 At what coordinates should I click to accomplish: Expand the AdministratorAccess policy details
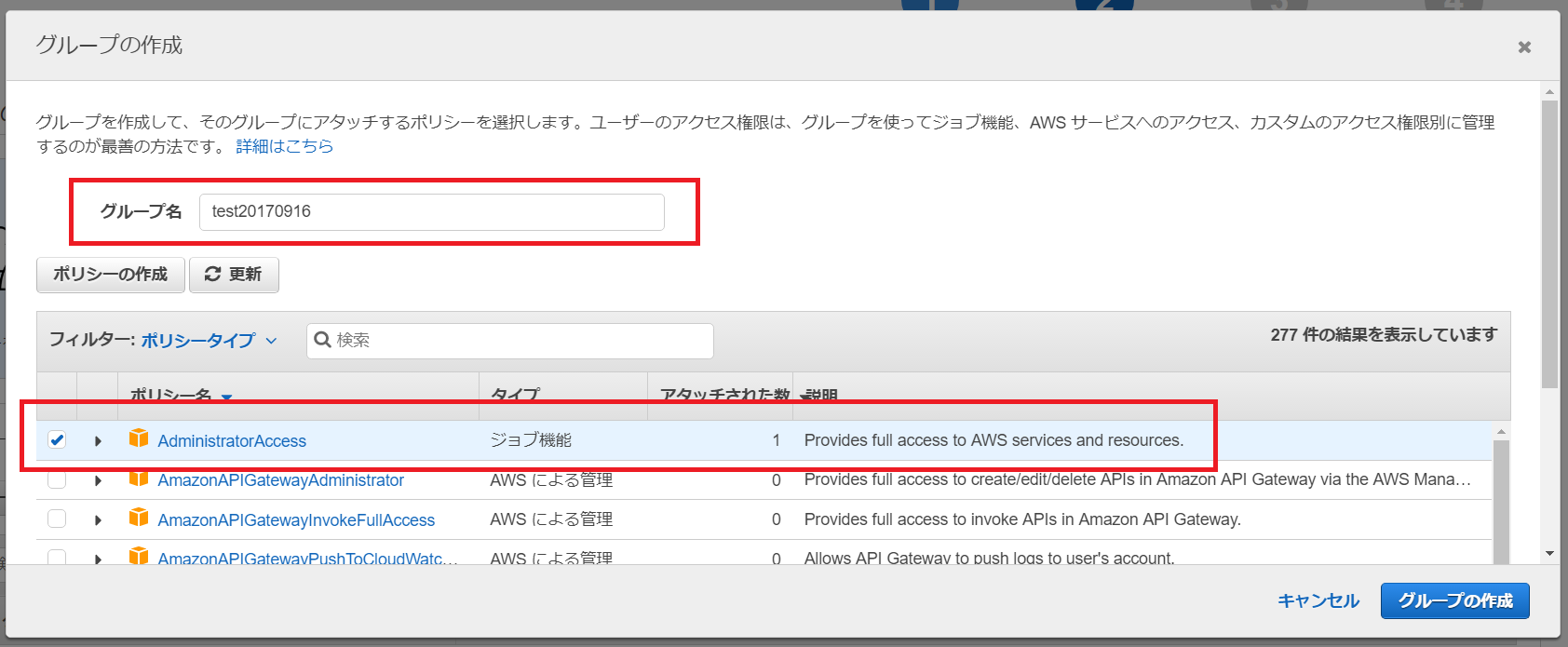98,440
